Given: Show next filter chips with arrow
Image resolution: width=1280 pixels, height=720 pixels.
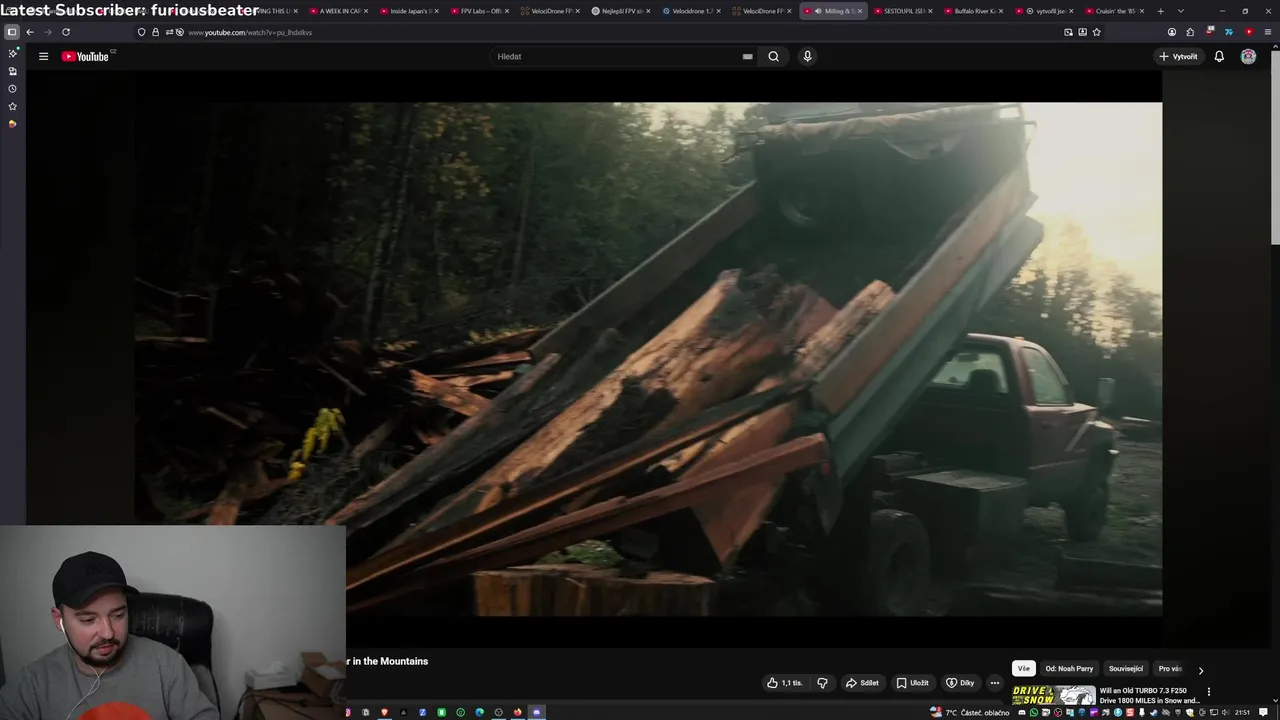Looking at the screenshot, I should [x=1201, y=670].
